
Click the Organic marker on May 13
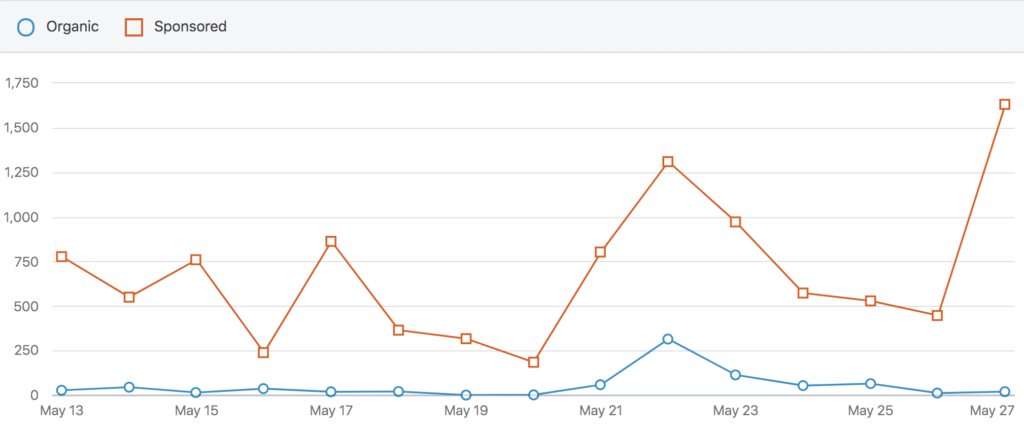(62, 390)
